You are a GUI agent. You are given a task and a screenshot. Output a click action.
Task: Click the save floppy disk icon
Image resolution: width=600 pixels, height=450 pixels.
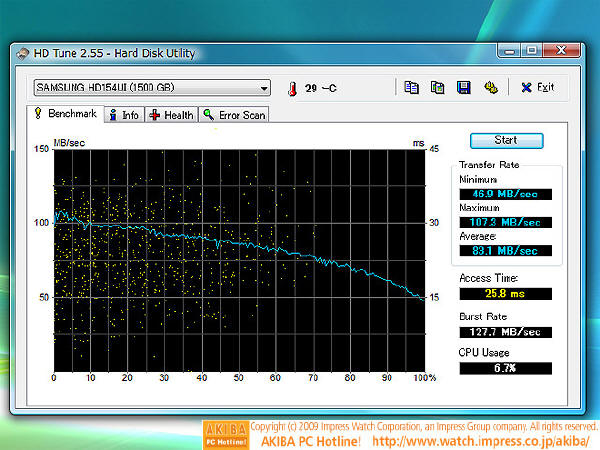[x=463, y=88]
